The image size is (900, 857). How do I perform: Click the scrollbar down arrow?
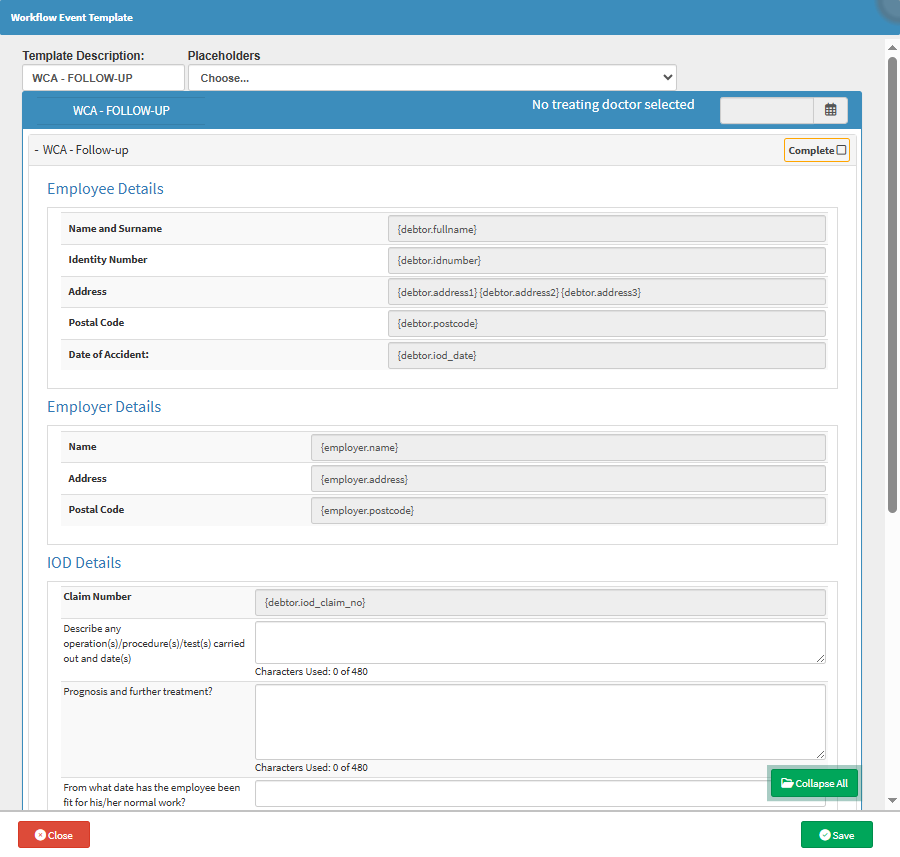tap(892, 801)
